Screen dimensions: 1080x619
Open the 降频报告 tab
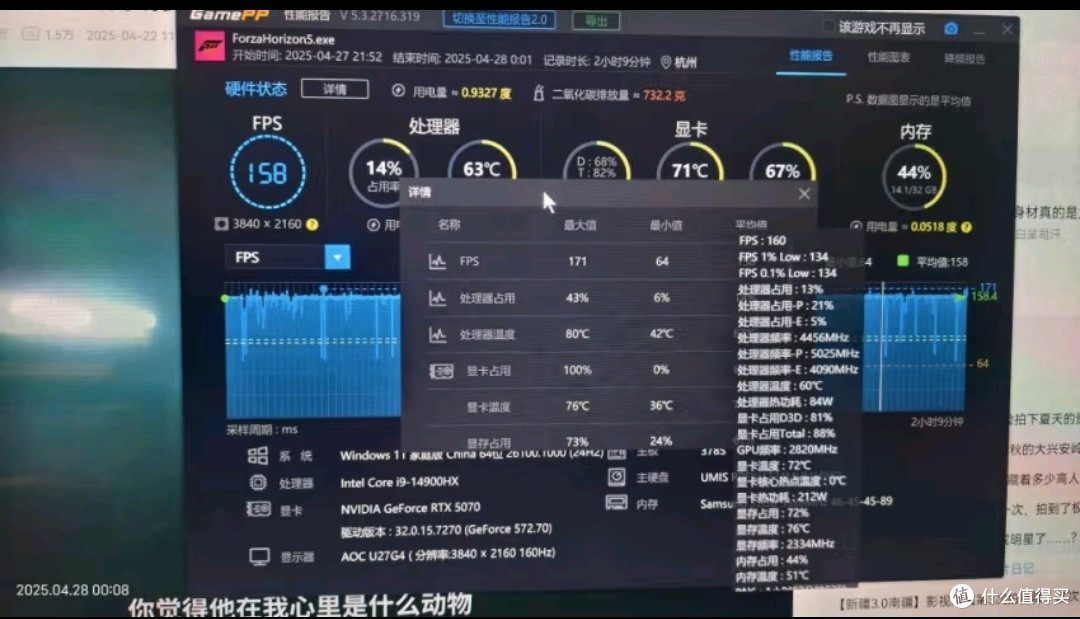point(964,59)
